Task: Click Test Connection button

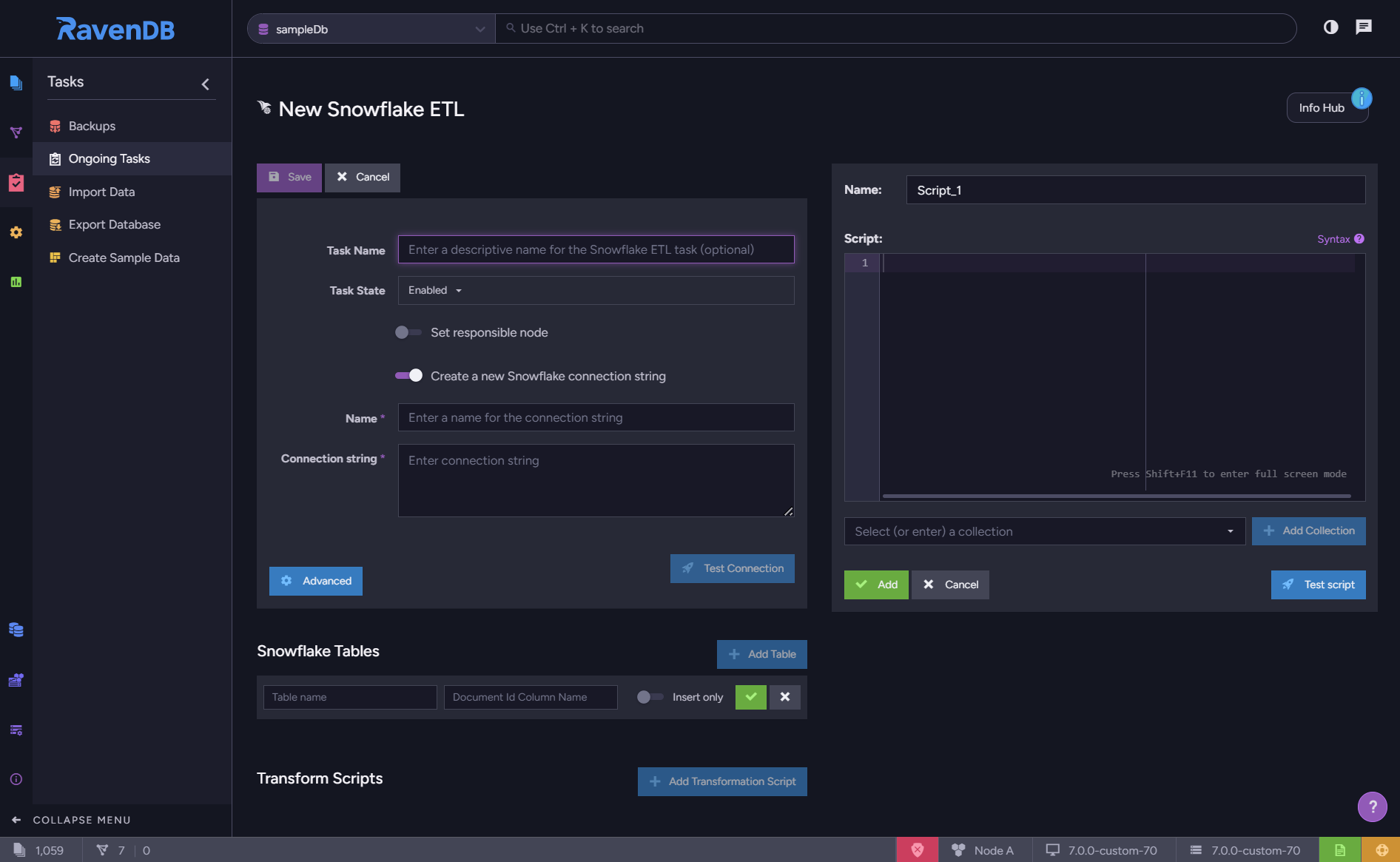Action: 733,568
